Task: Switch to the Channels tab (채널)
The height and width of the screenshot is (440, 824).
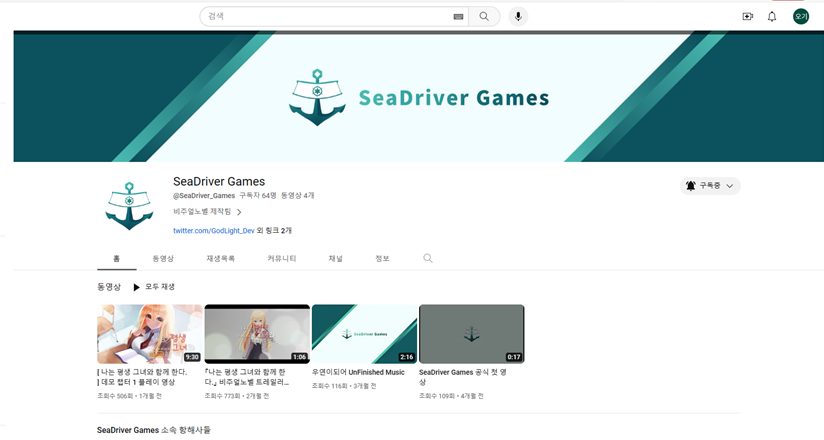Action: (335, 259)
